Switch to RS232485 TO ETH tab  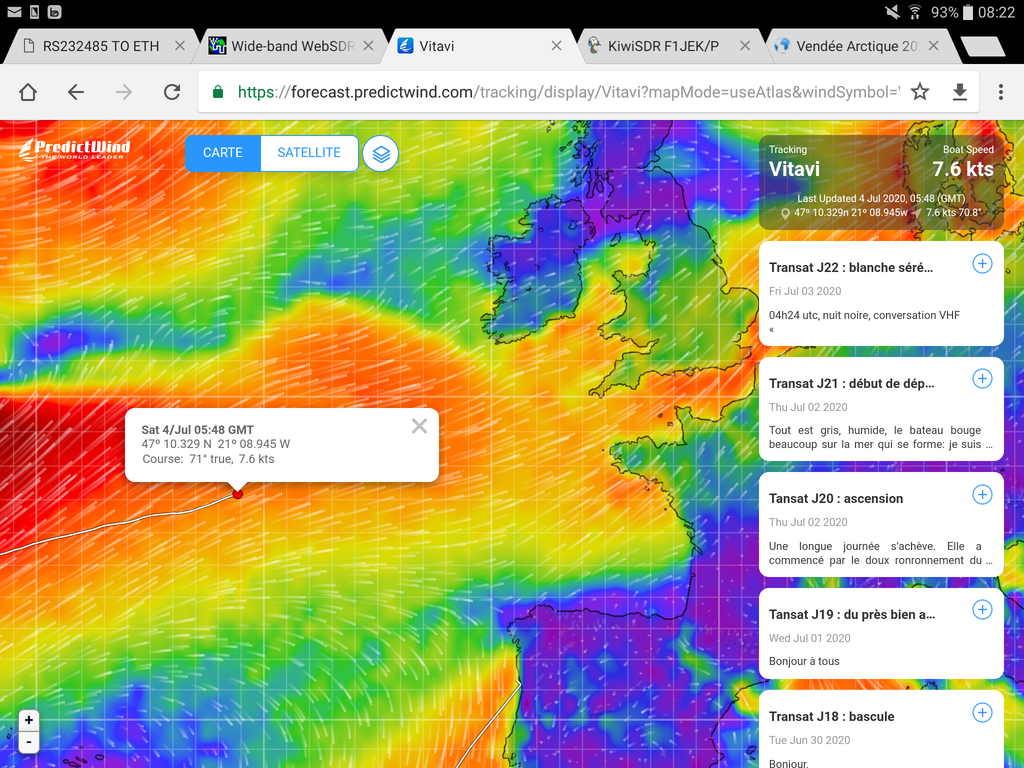(101, 46)
